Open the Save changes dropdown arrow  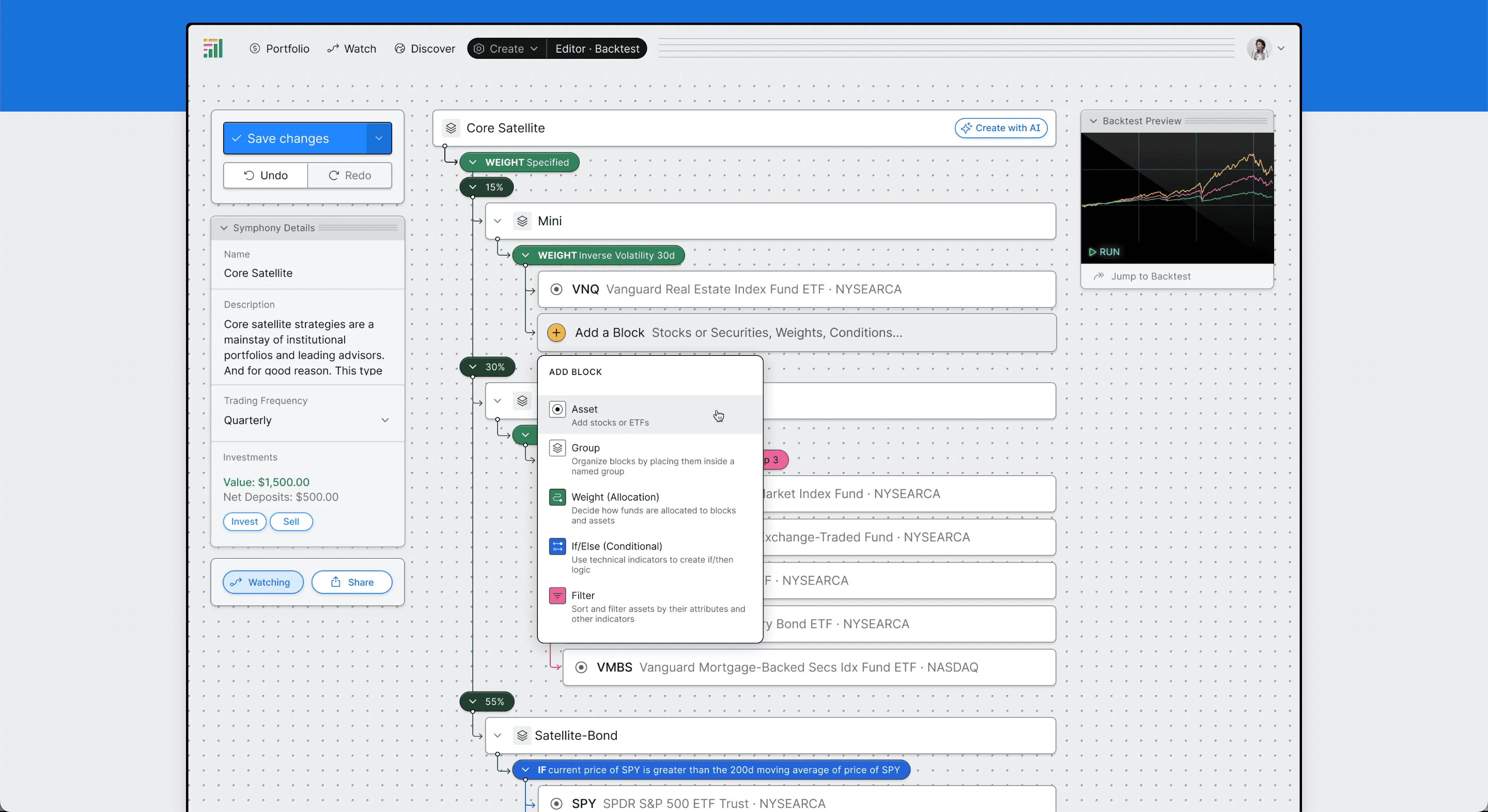tap(379, 138)
